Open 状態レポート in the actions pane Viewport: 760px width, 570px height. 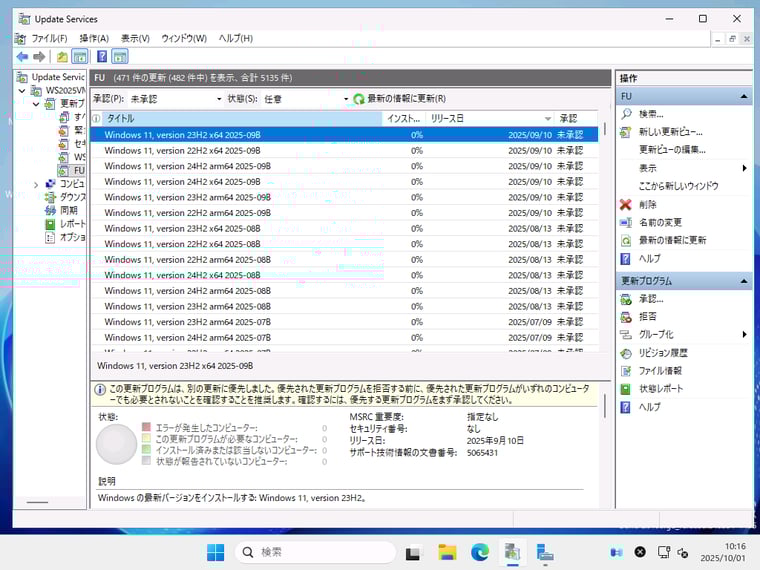coord(660,389)
